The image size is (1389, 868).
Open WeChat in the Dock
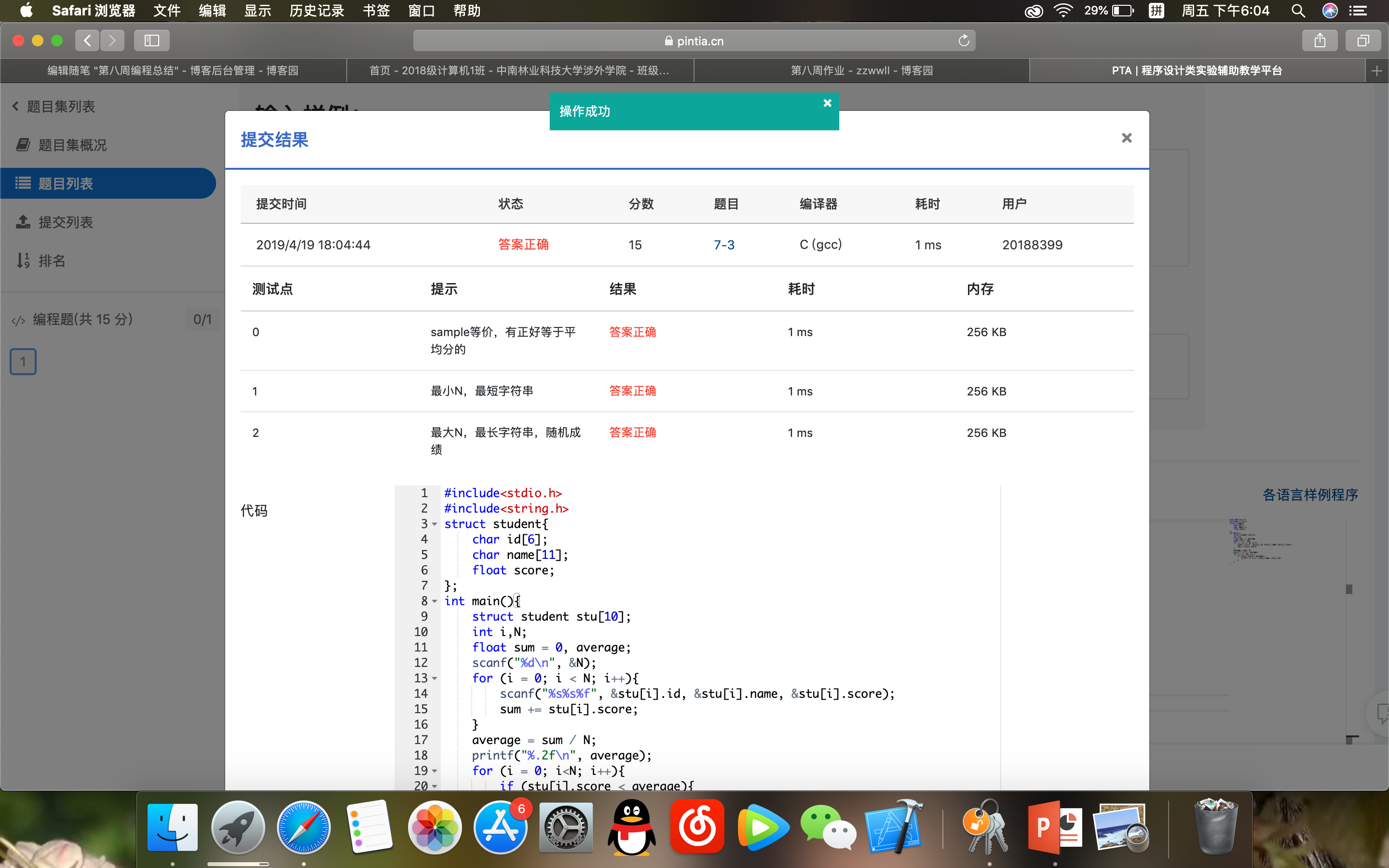tap(828, 828)
